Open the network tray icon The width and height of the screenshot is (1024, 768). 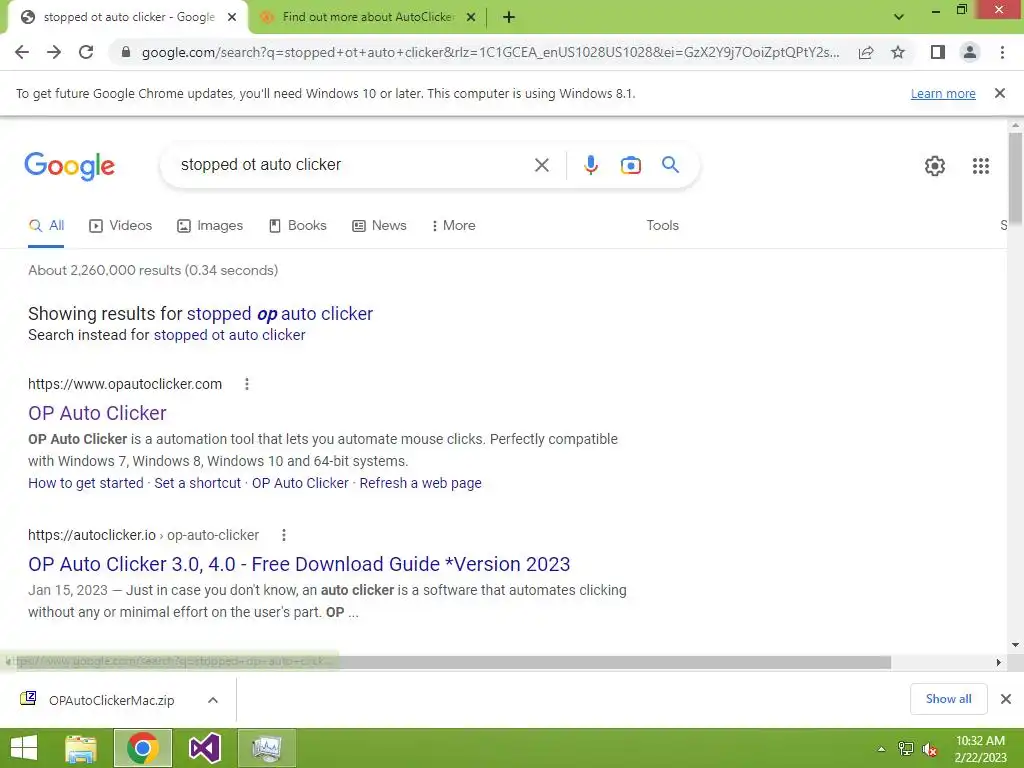[906, 748]
